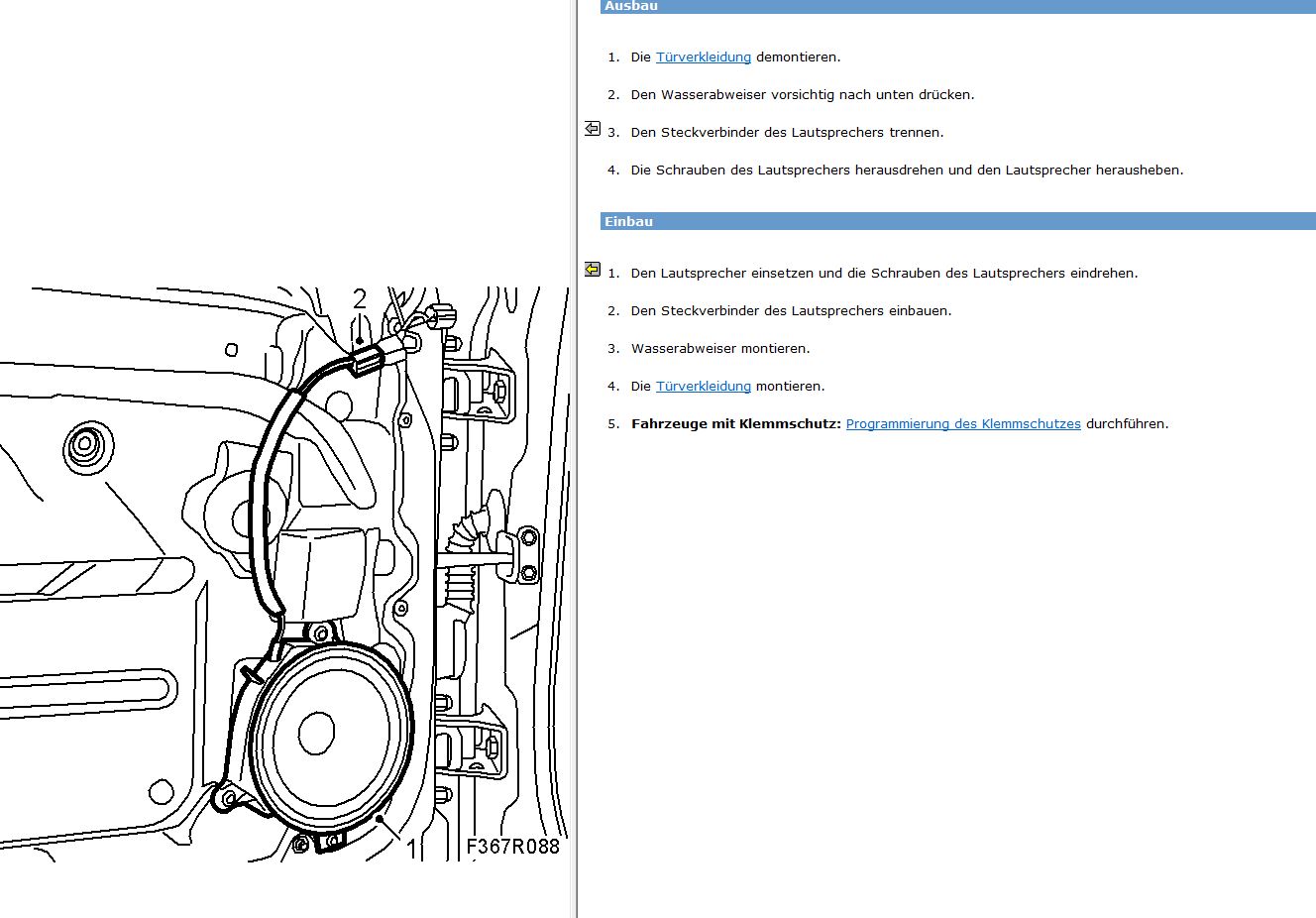Click the step text 'Den Lautsprecher einsetzen'
The width and height of the screenshot is (1316, 918).
pyautogui.click(x=885, y=274)
